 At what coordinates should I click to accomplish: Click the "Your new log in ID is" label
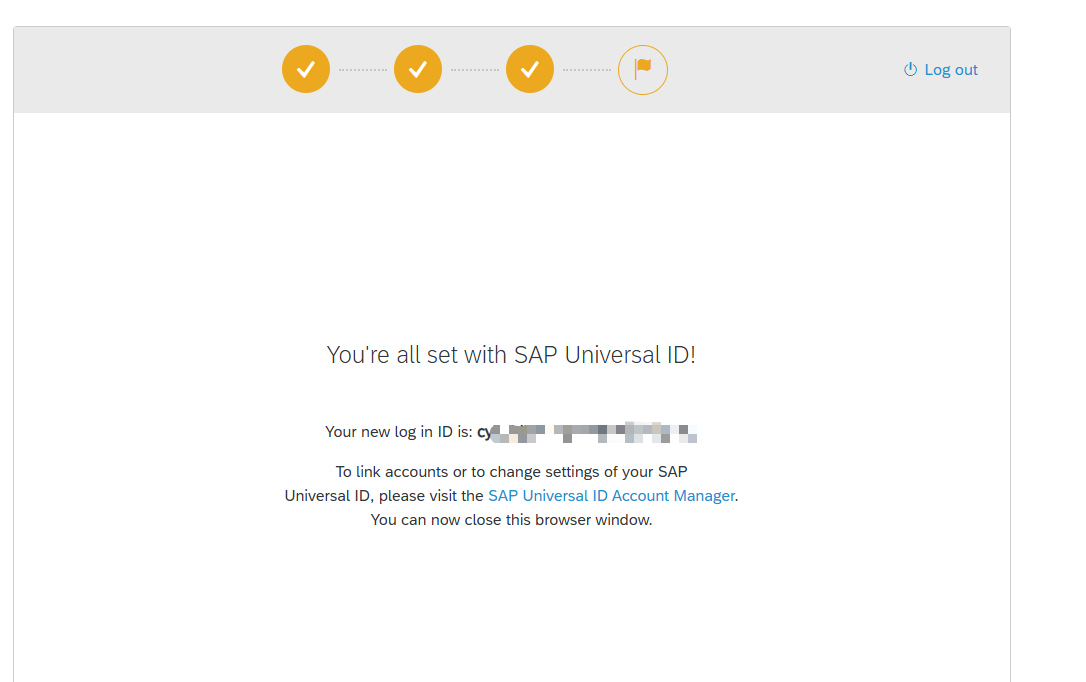[398, 432]
